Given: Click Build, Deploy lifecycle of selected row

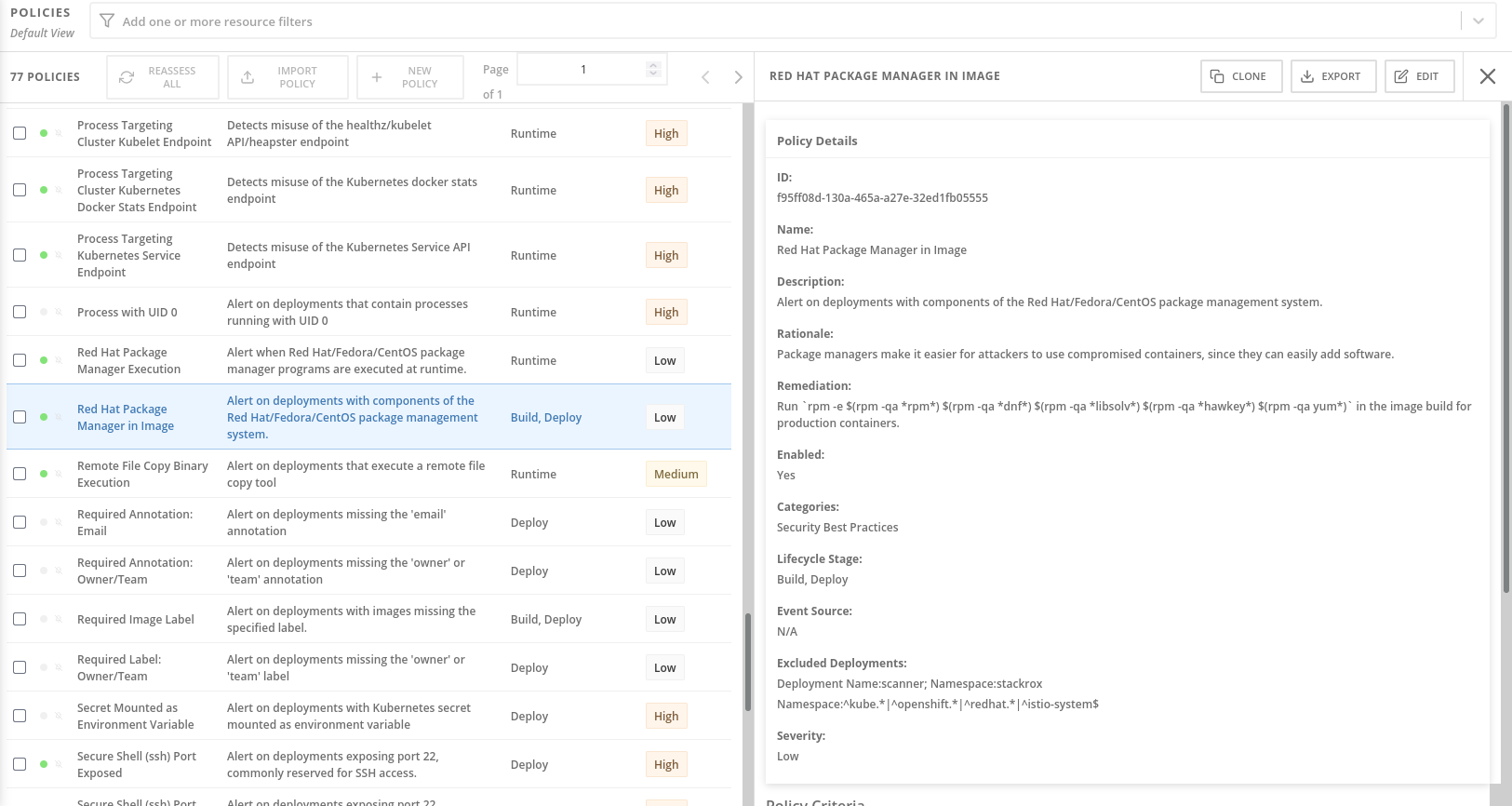Looking at the screenshot, I should click(546, 417).
